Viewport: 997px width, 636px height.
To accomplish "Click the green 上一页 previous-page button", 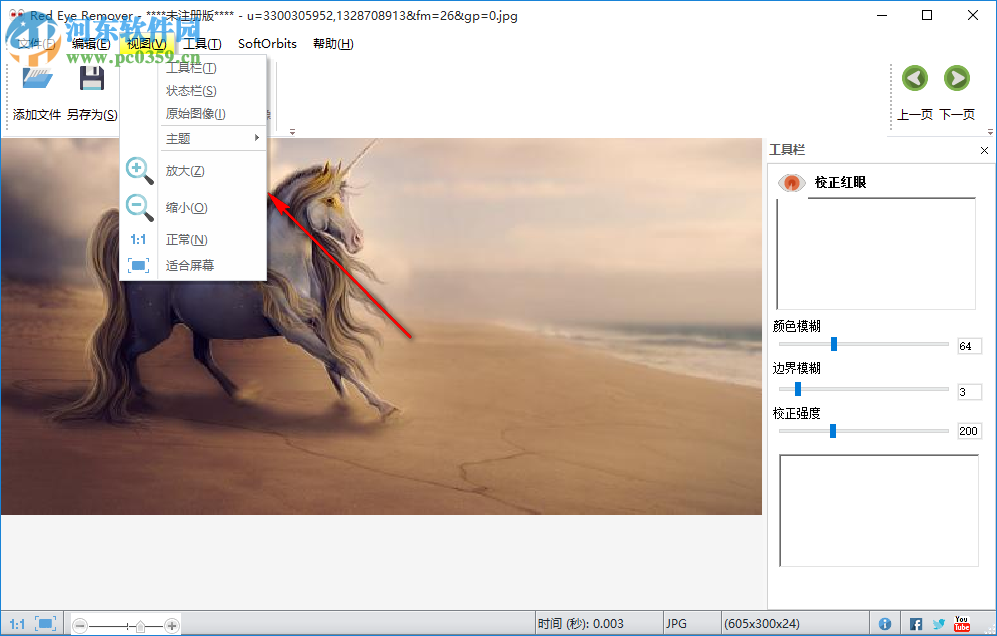I will tap(914, 78).
